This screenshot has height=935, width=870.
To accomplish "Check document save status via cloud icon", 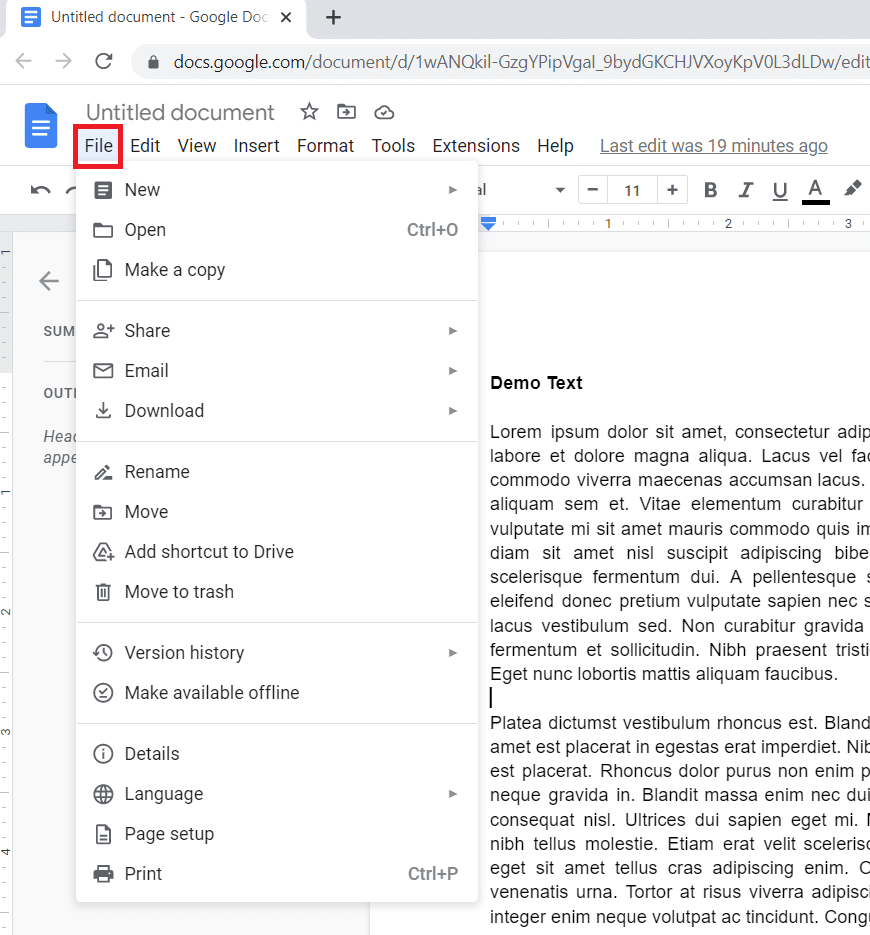I will [x=384, y=112].
